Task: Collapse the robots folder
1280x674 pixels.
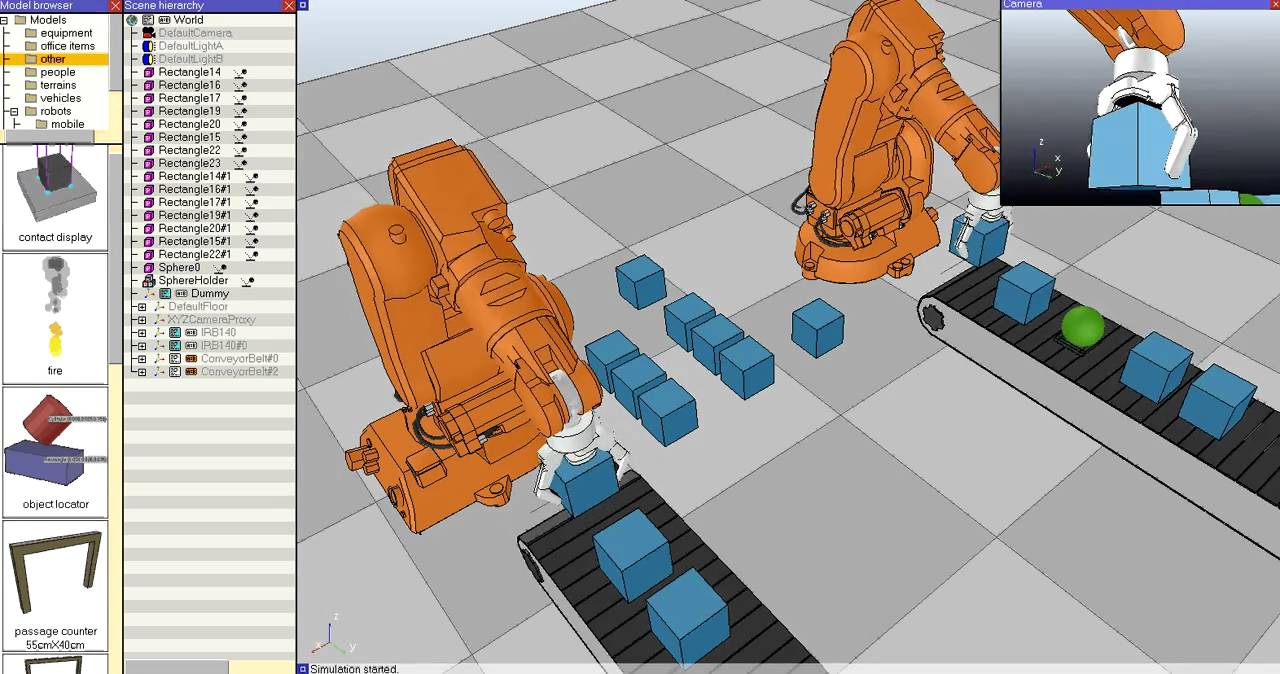Action: [14, 111]
